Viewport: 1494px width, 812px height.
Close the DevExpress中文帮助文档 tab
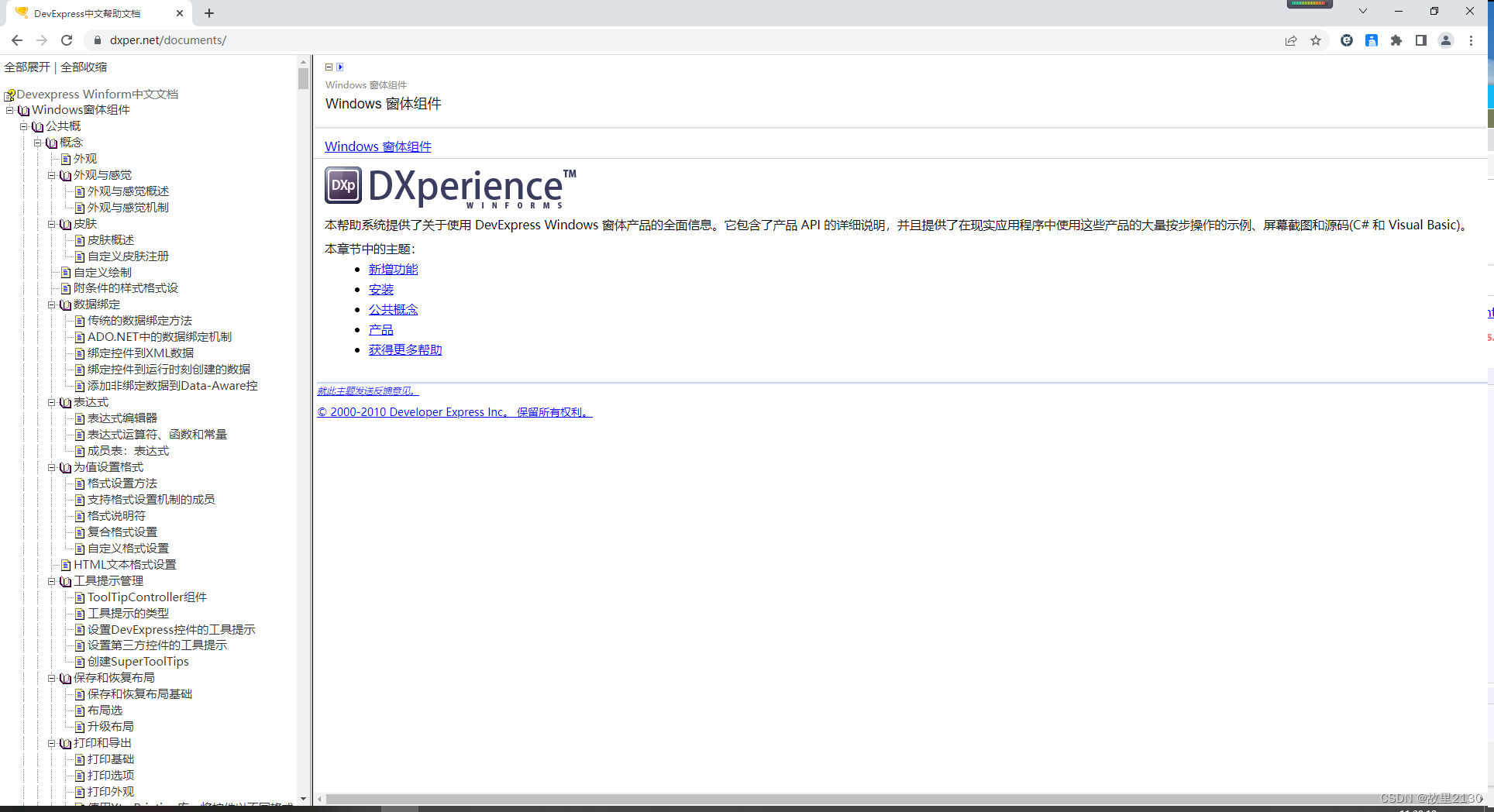coord(180,13)
